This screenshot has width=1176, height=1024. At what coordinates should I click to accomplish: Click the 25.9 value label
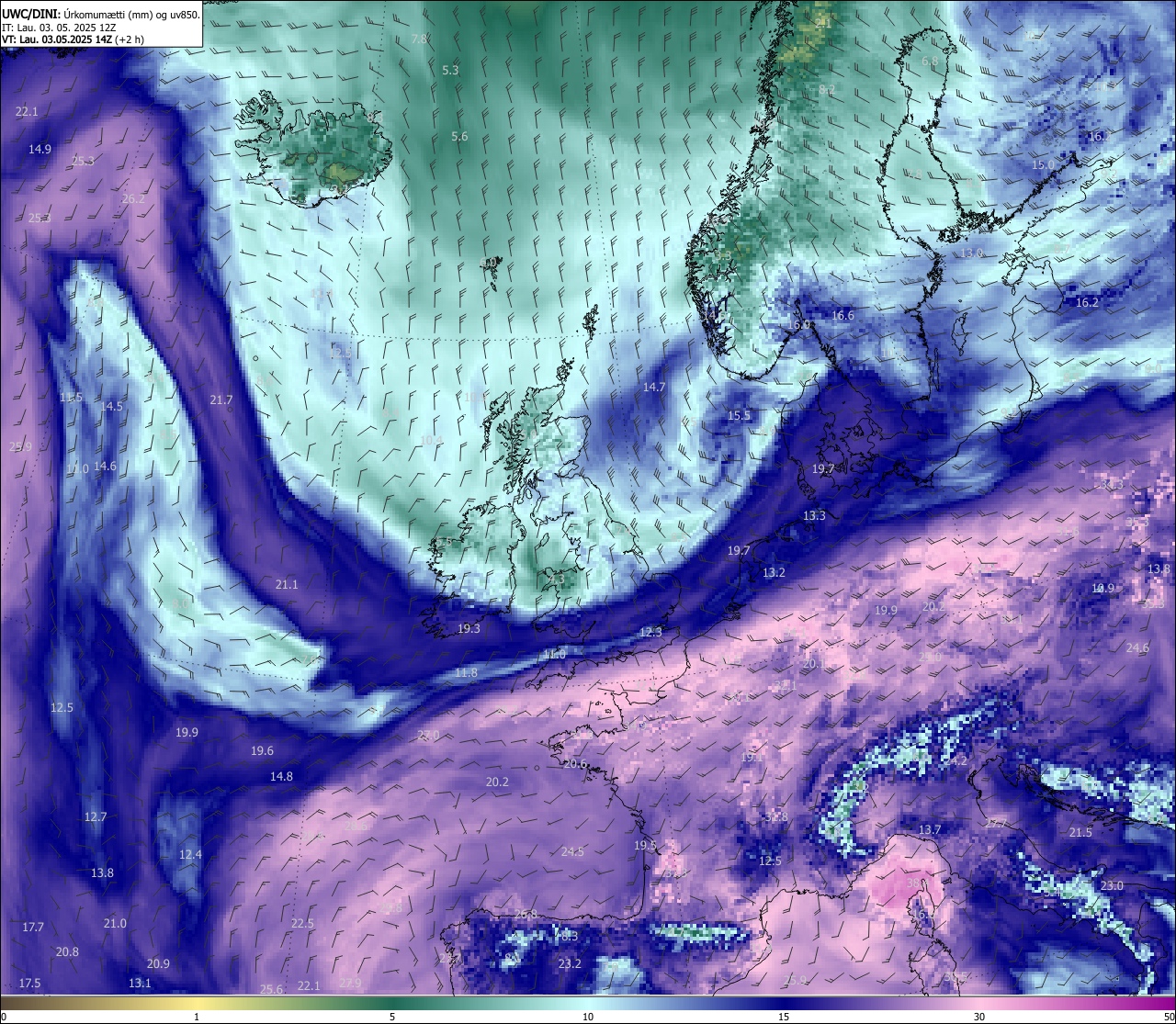(20, 446)
